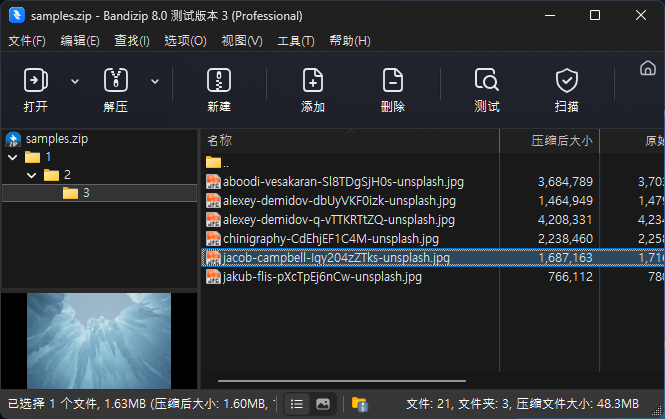Create a new archive with 新建 icon
The height and width of the screenshot is (419, 665).
[x=219, y=81]
